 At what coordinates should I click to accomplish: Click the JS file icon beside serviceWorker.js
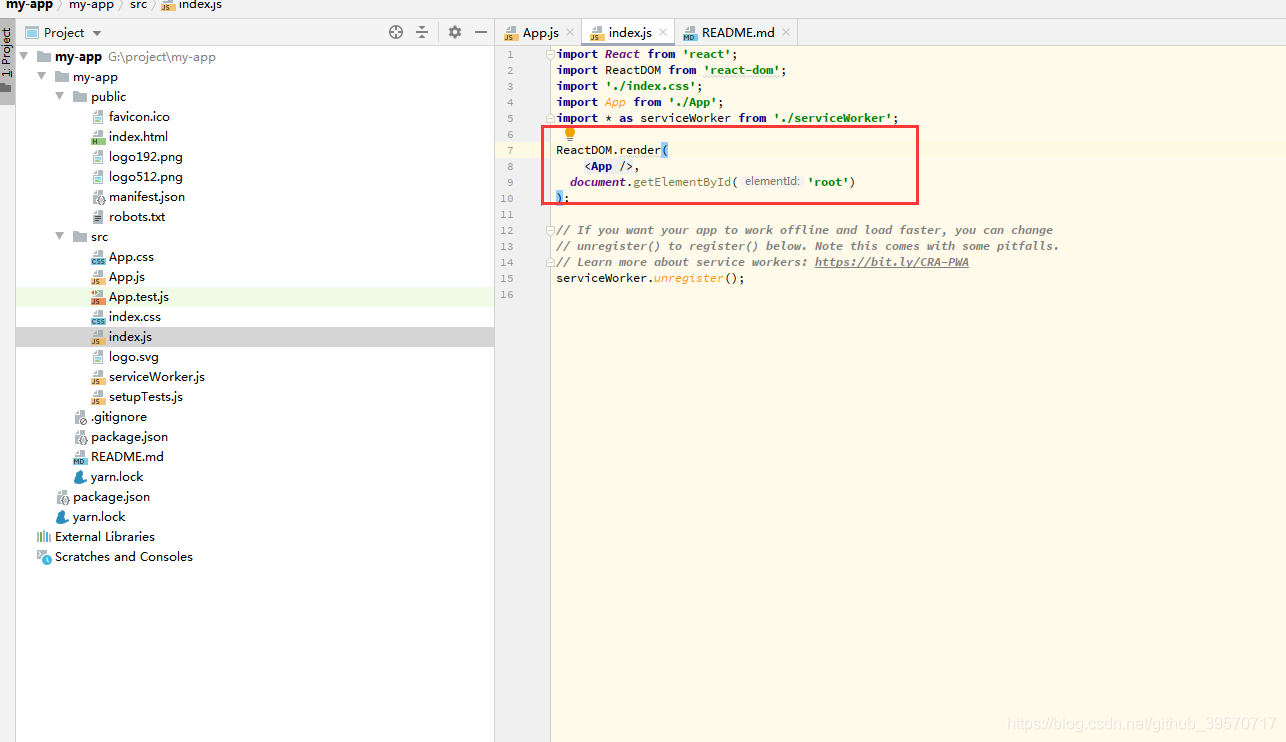100,377
